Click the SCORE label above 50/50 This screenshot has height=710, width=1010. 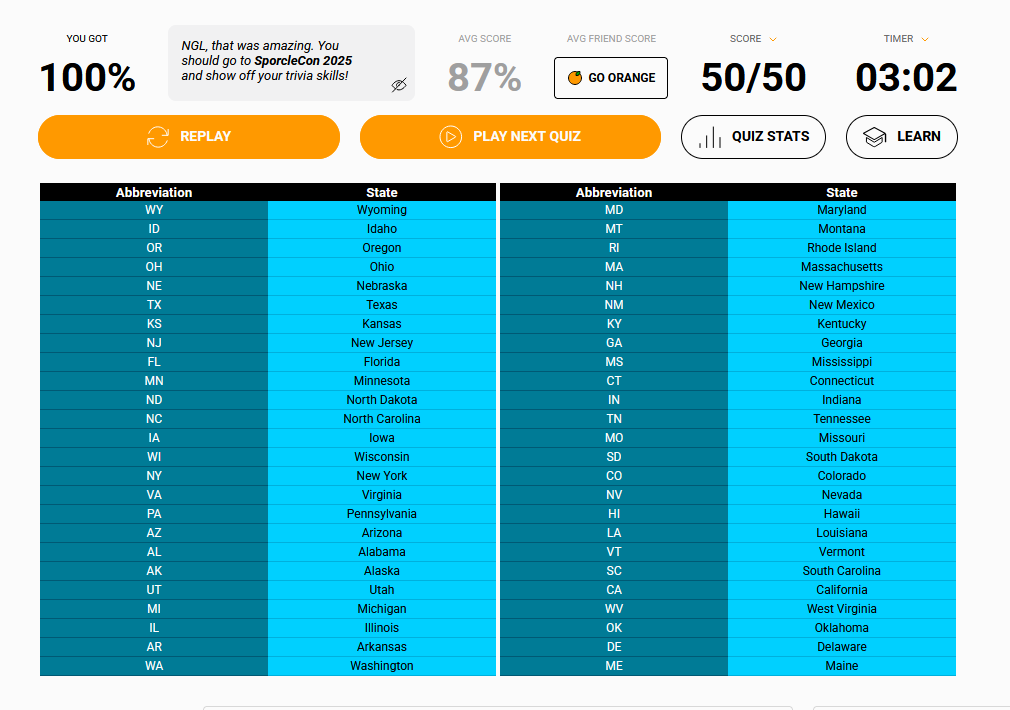click(745, 39)
